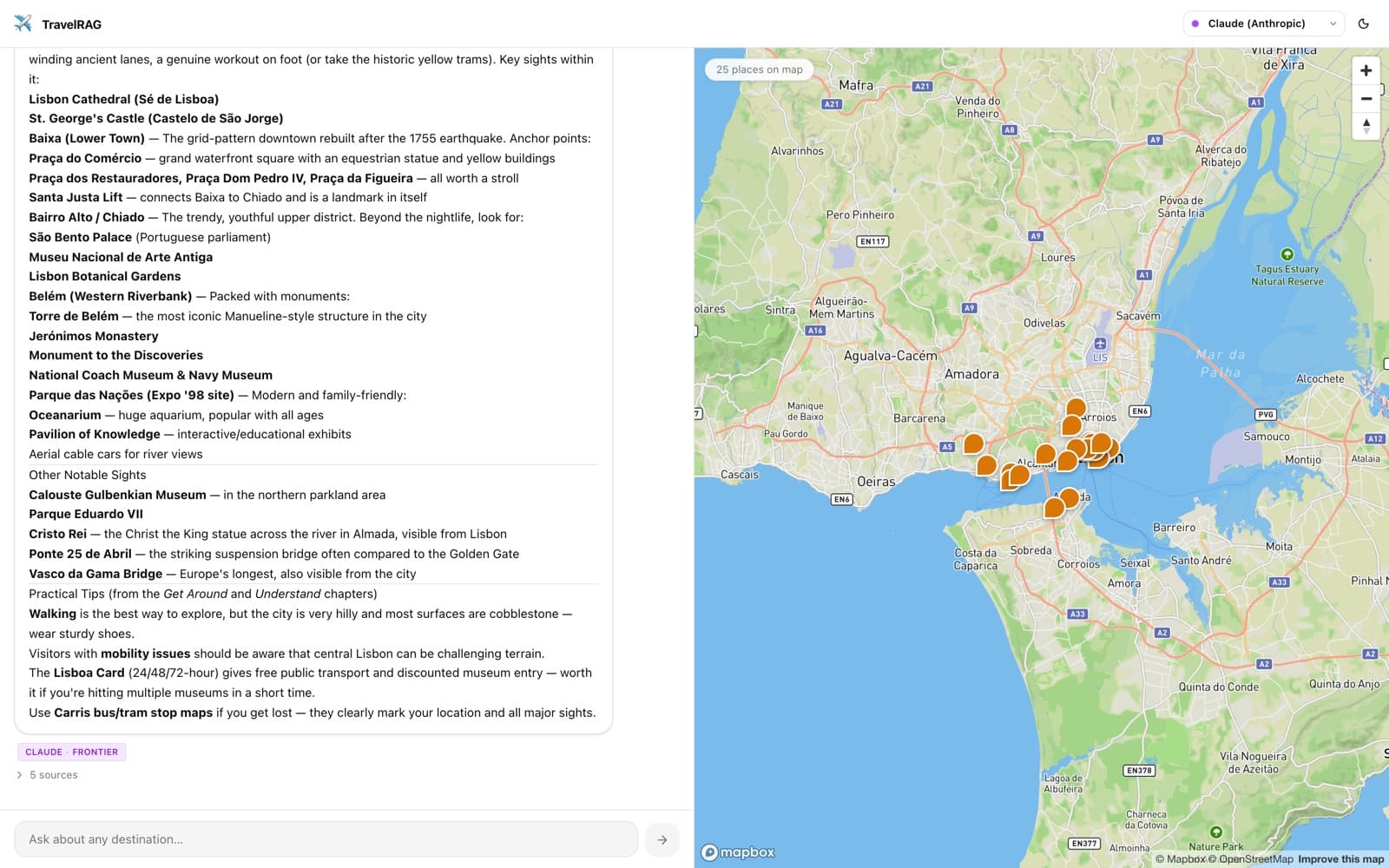Click the 'Cascais' label on the map
The height and width of the screenshot is (868, 1389).
740,475
